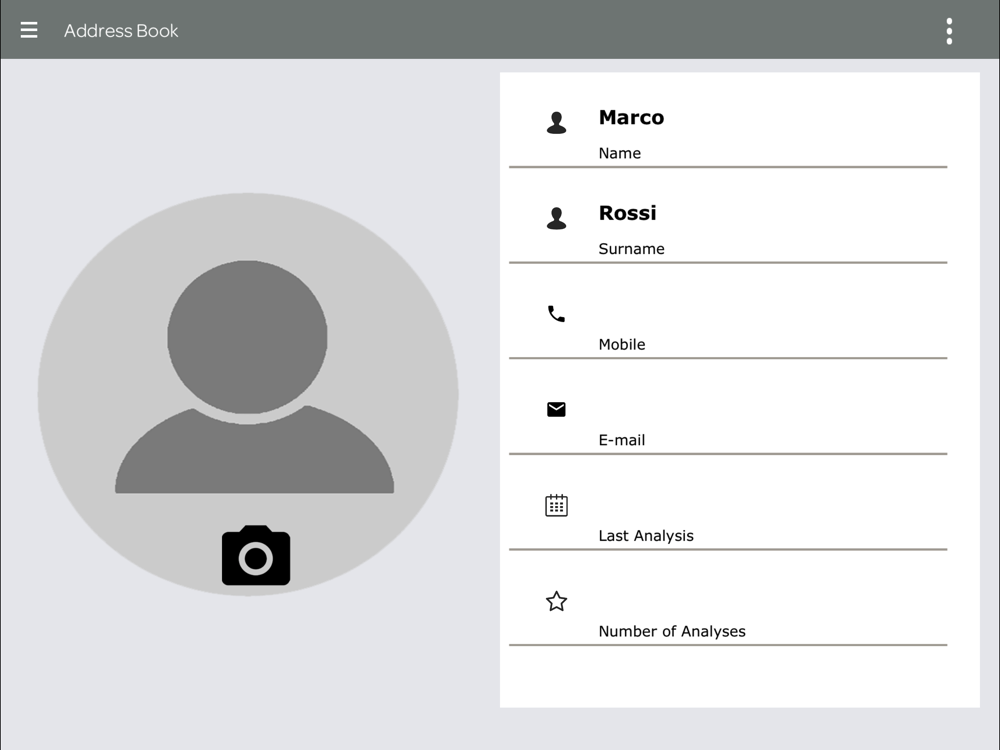This screenshot has height=750, width=1000.
Task: Select the grey profile avatar placeholder
Action: tap(248, 394)
